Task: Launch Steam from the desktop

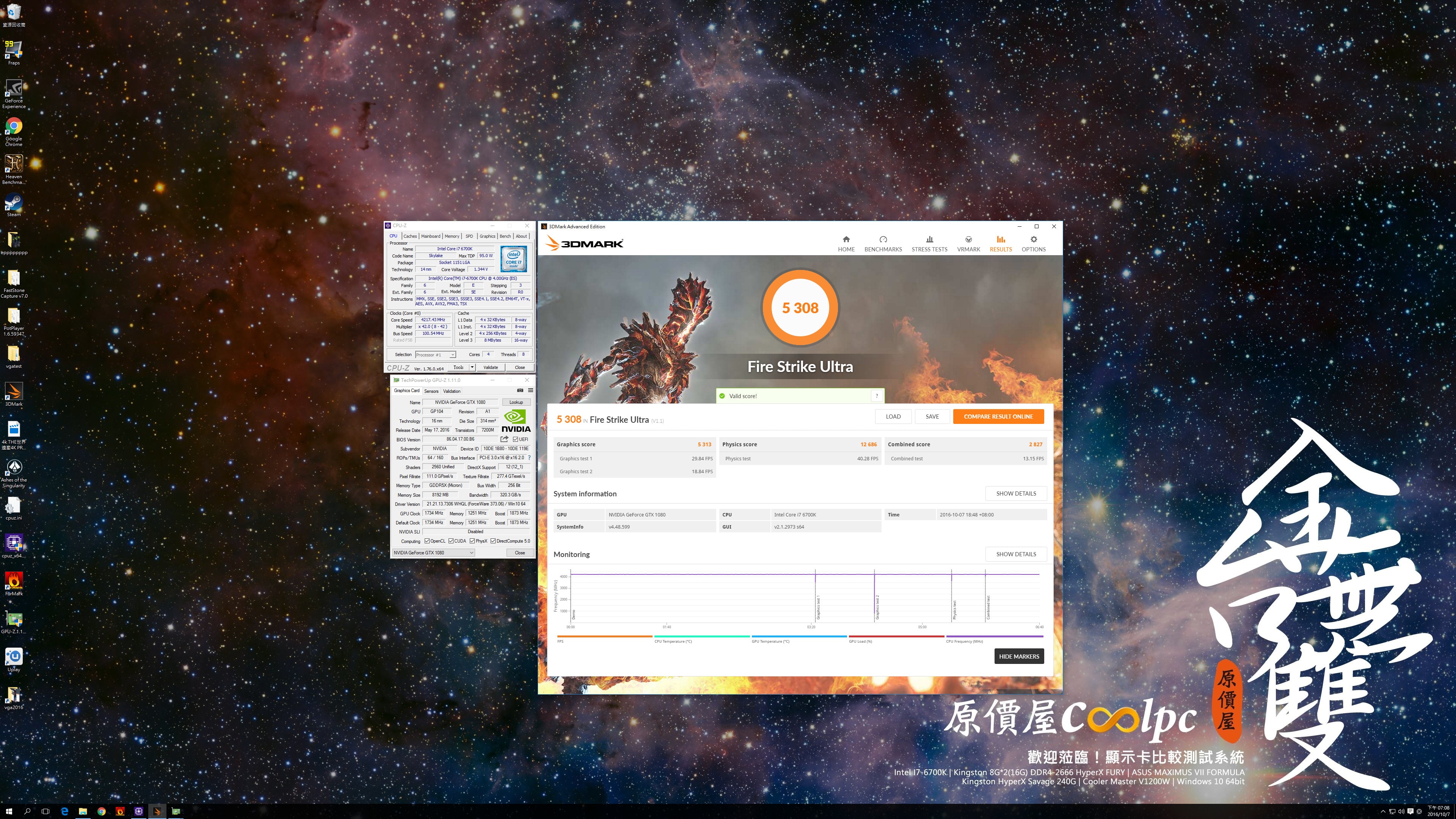Action: pos(14,205)
